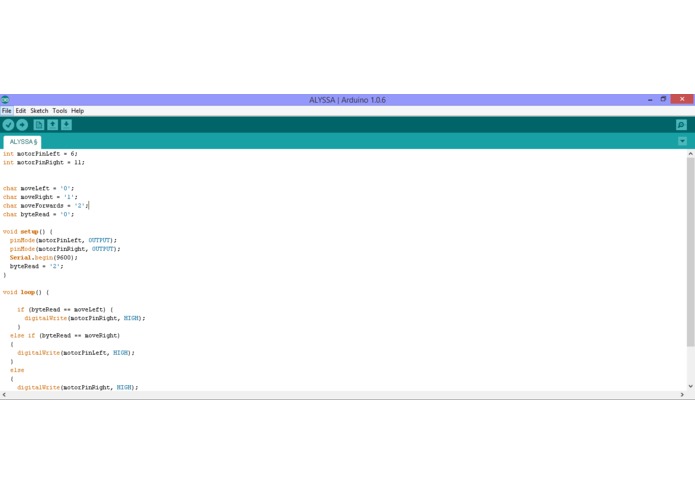Image resolution: width=695 pixels, height=494 pixels.
Task: Click the 'void loop() {' line
Action: pos(26,292)
